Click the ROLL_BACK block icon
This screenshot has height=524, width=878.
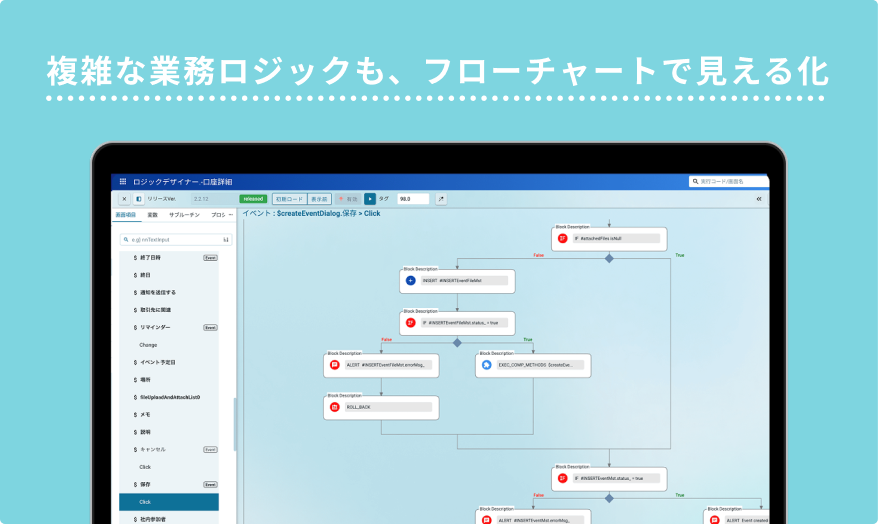point(335,407)
